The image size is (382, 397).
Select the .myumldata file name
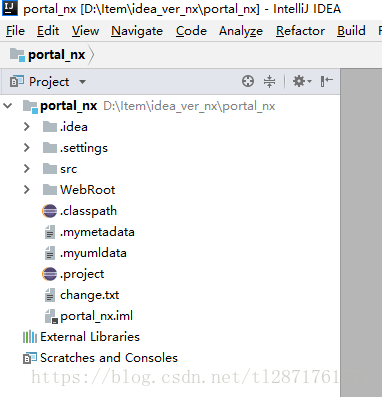pos(93,253)
